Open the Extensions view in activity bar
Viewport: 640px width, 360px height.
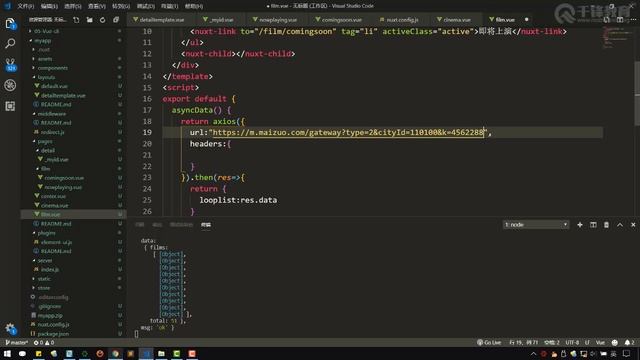click(10, 106)
